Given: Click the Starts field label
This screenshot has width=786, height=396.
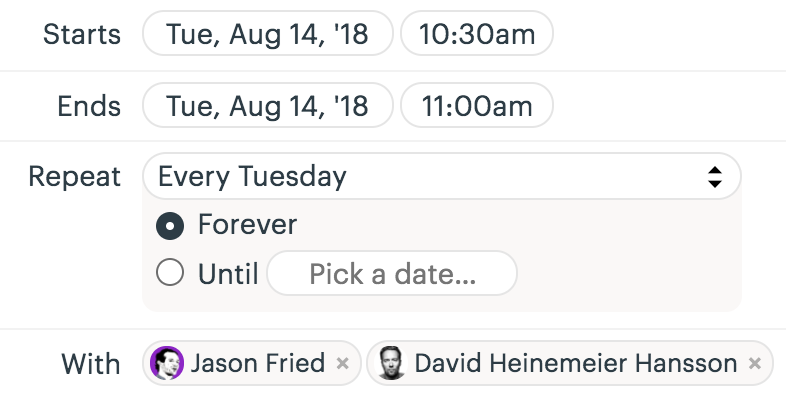Looking at the screenshot, I should pyautogui.click(x=82, y=35).
